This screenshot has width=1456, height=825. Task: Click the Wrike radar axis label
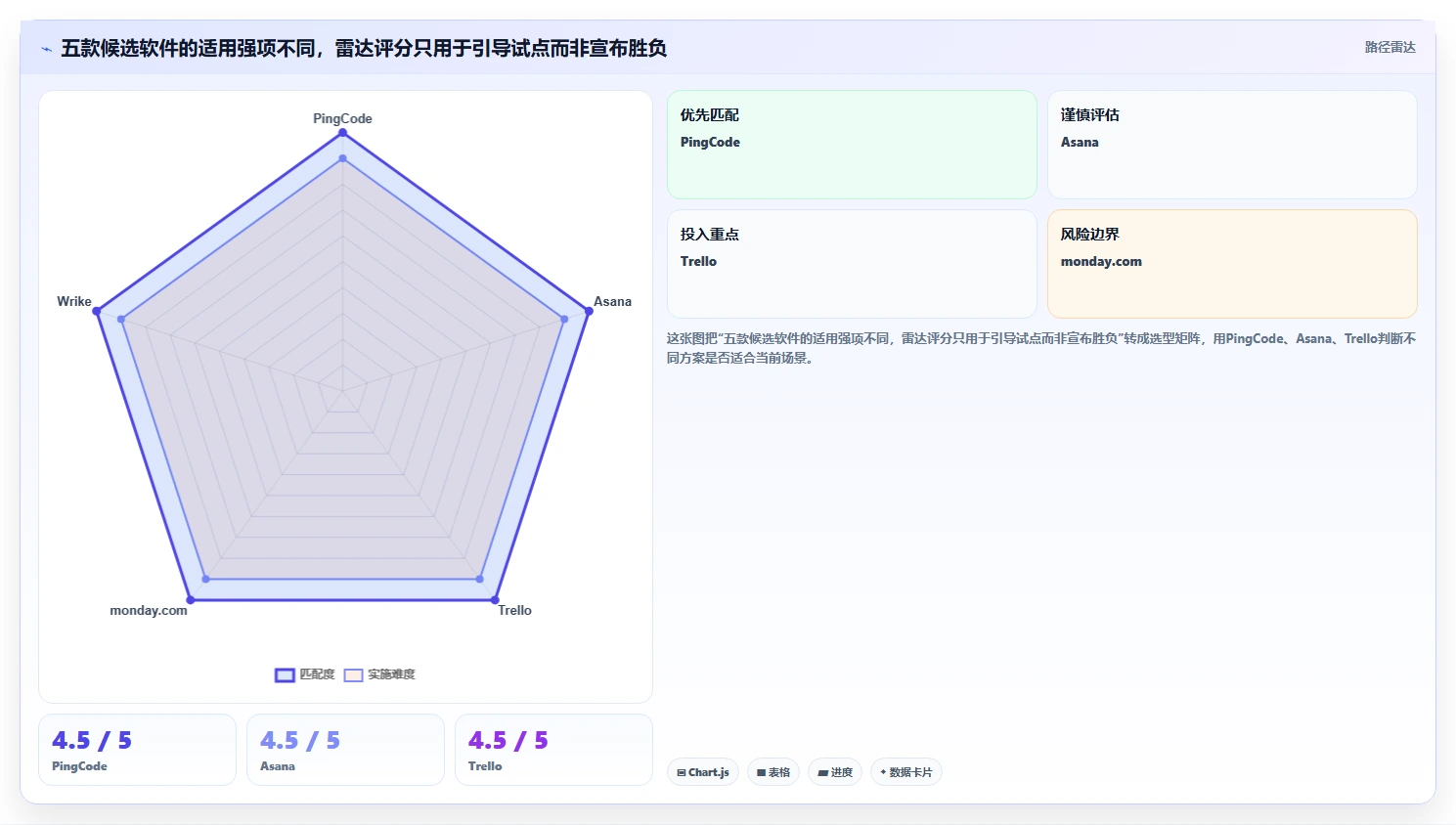pyautogui.click(x=74, y=301)
